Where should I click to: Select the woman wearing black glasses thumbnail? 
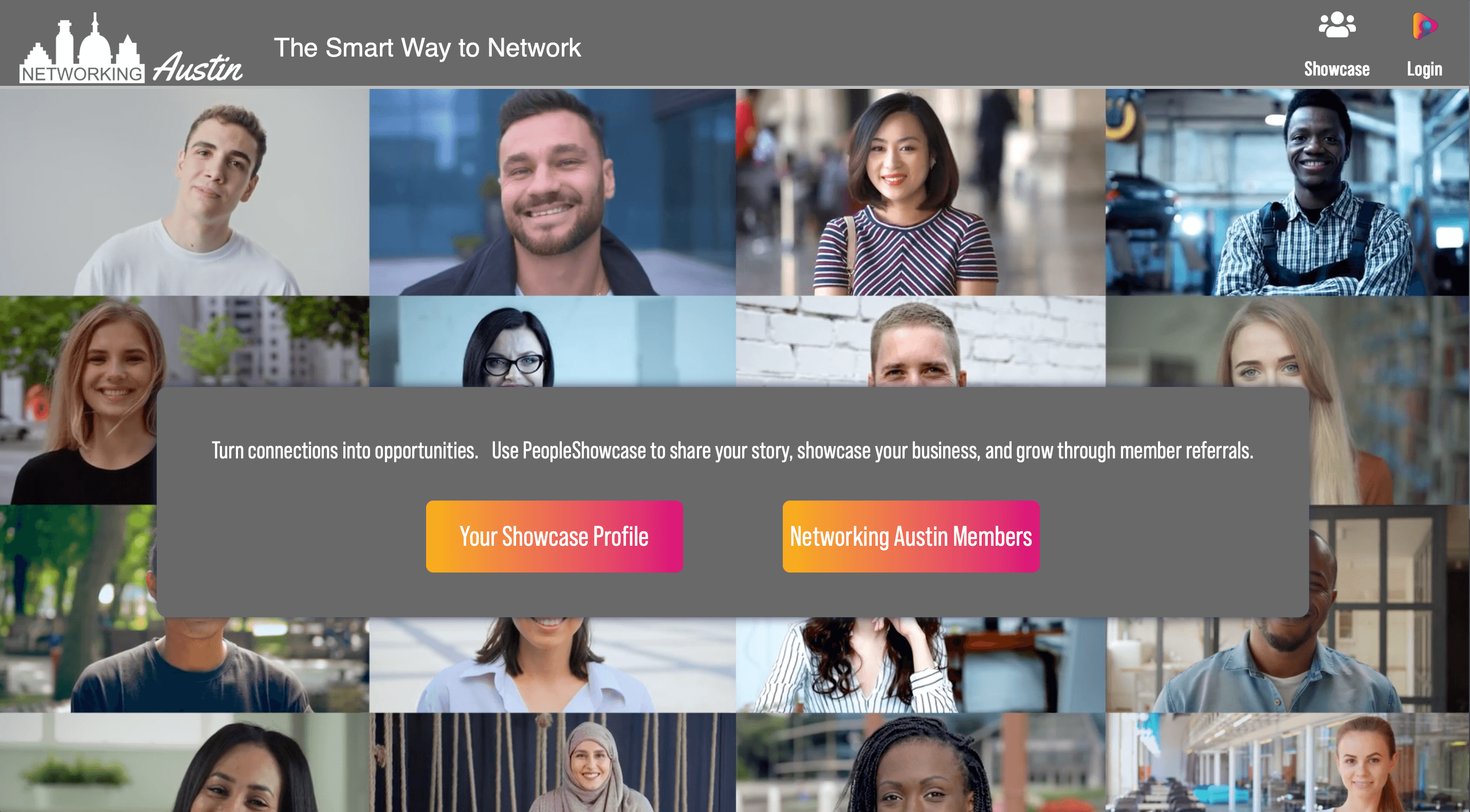click(553, 341)
